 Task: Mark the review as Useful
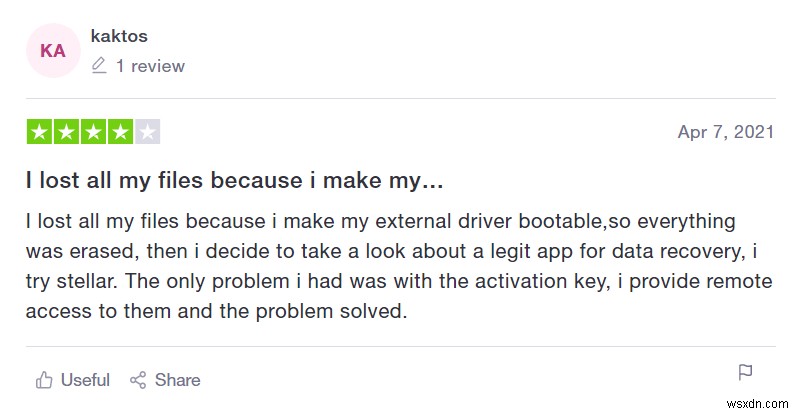click(72, 380)
